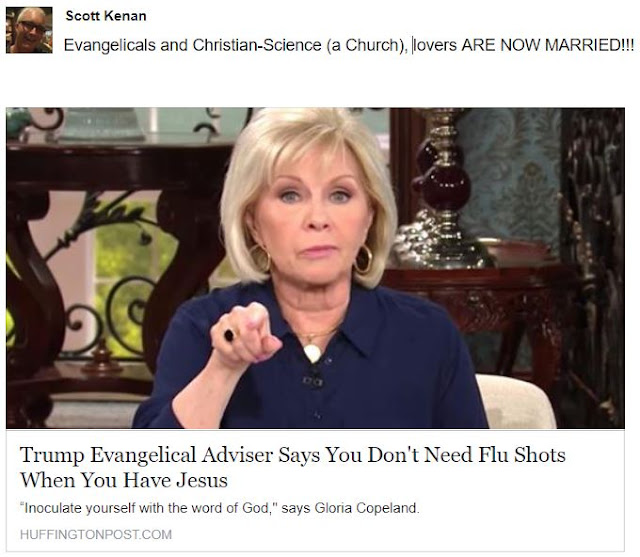640x557 pixels.
Task: Click the word 'Evangelicals' in the post
Action: 110,45
